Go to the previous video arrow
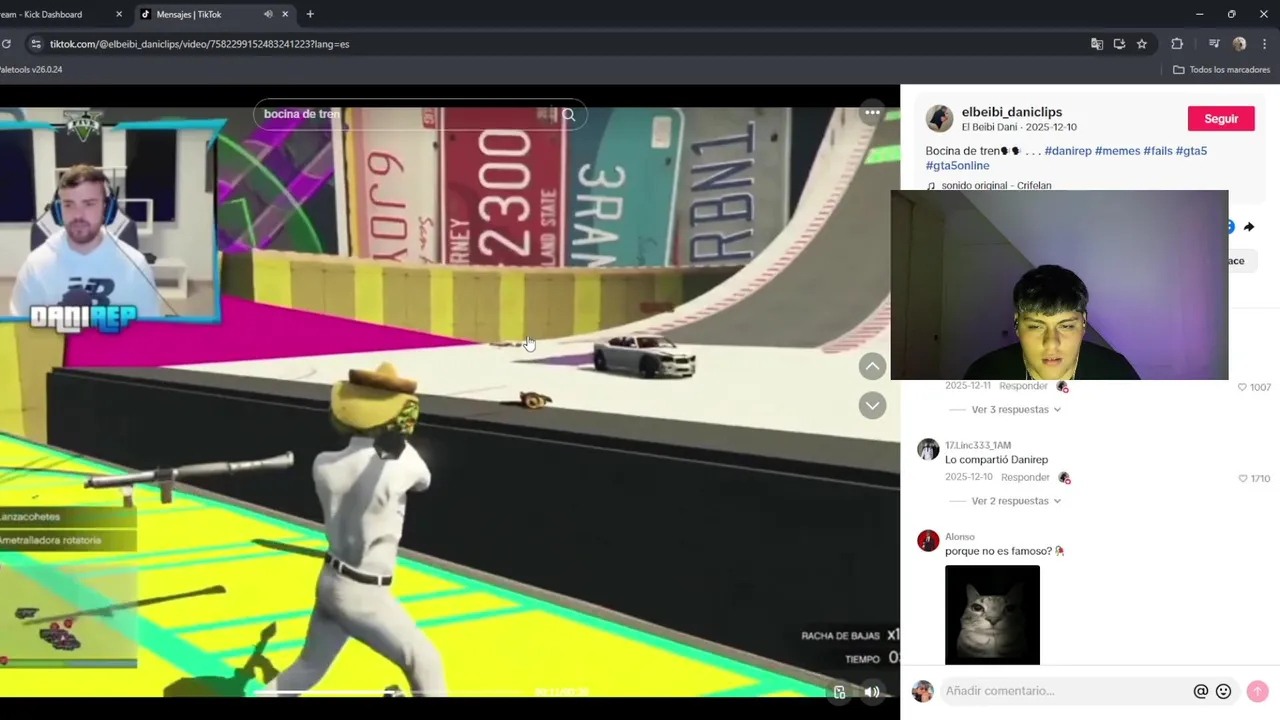The height and width of the screenshot is (720, 1280). 872,366
